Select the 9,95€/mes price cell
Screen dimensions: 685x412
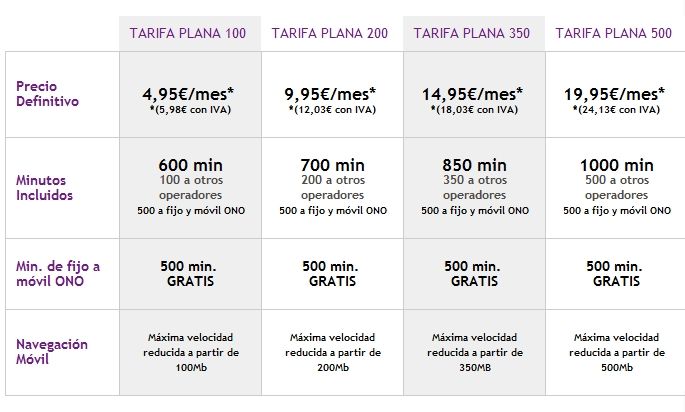pos(330,94)
